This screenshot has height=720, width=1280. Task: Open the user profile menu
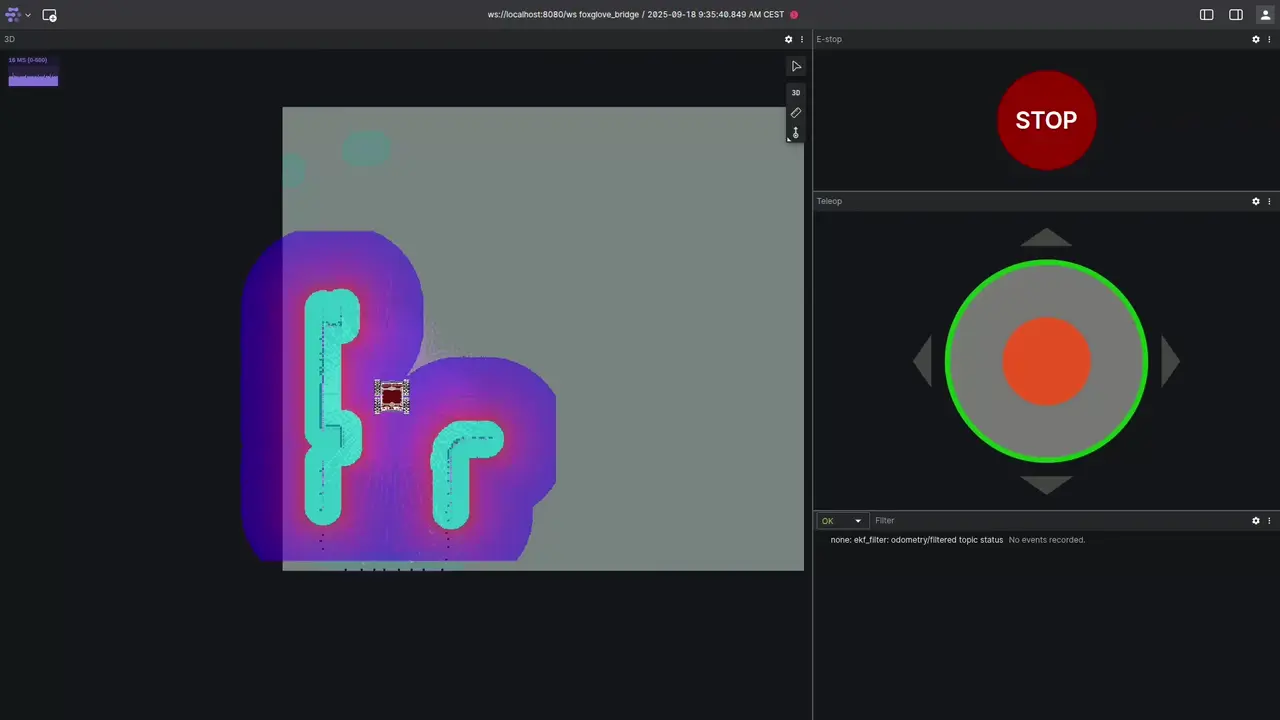tap(1264, 15)
